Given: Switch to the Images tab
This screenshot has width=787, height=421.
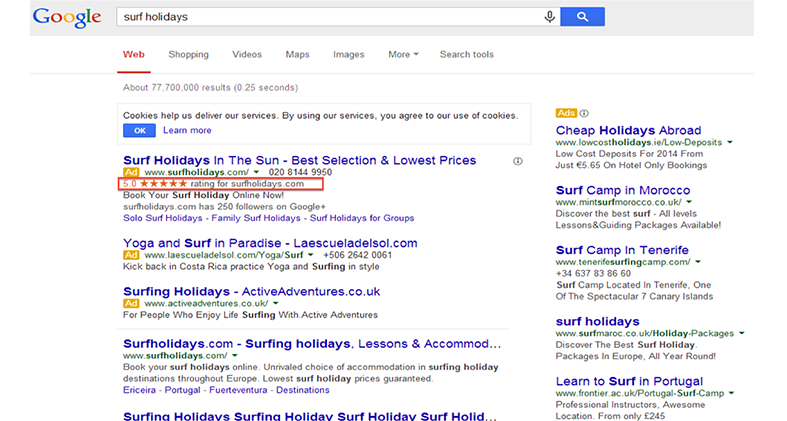Looking at the screenshot, I should [349, 55].
